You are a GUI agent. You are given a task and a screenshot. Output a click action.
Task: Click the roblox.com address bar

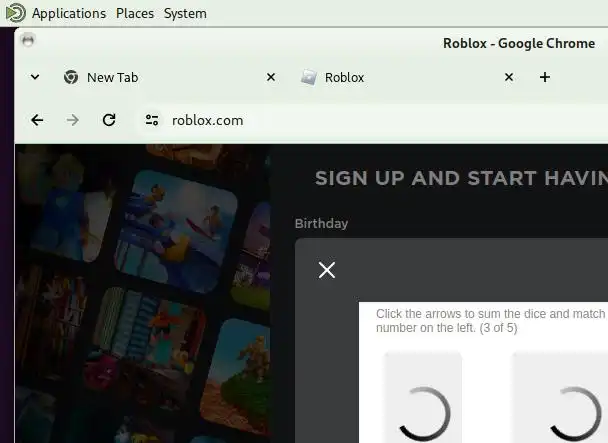372,120
